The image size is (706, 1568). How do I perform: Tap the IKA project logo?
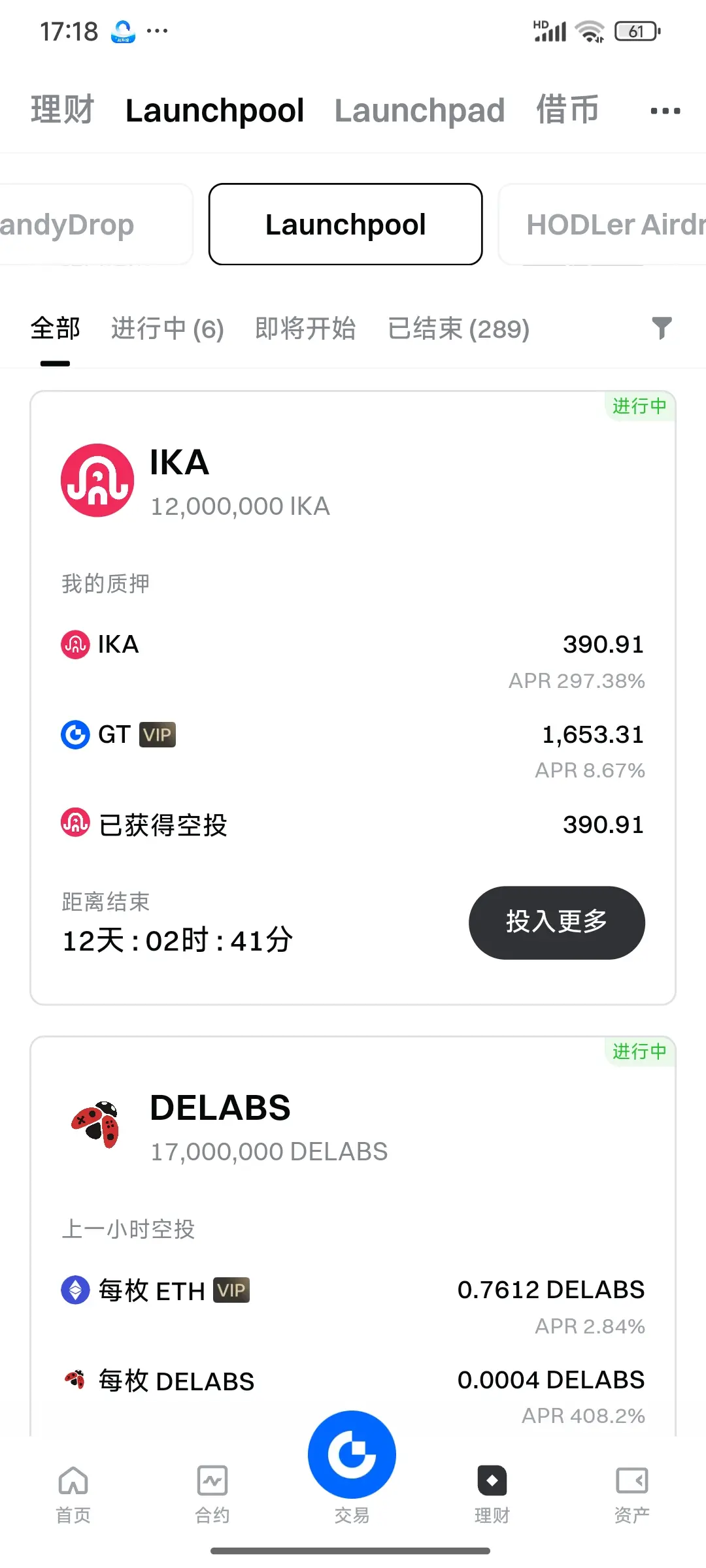point(97,480)
